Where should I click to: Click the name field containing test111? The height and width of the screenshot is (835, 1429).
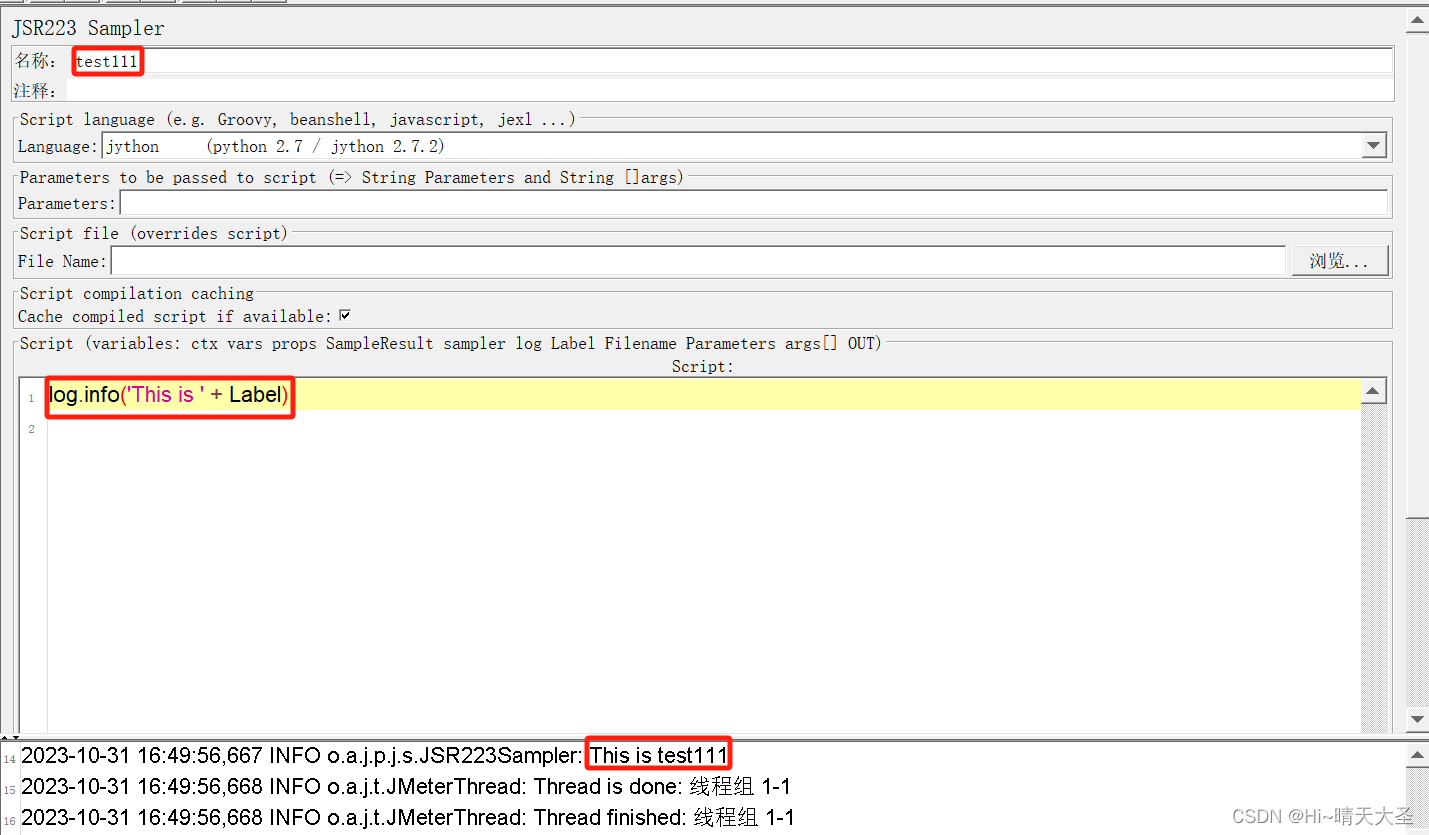coord(730,61)
